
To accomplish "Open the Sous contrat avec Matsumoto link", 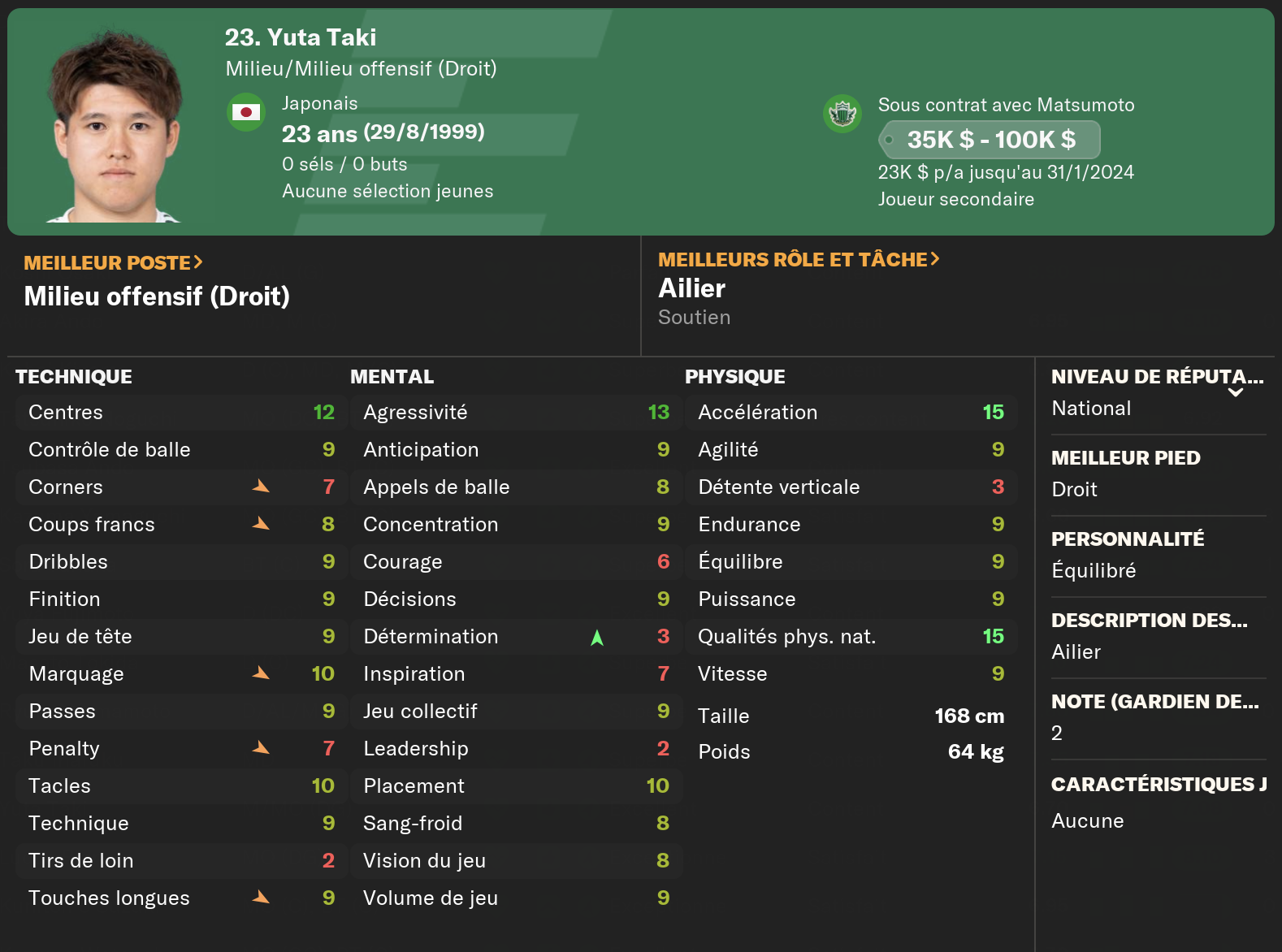I will [1006, 105].
